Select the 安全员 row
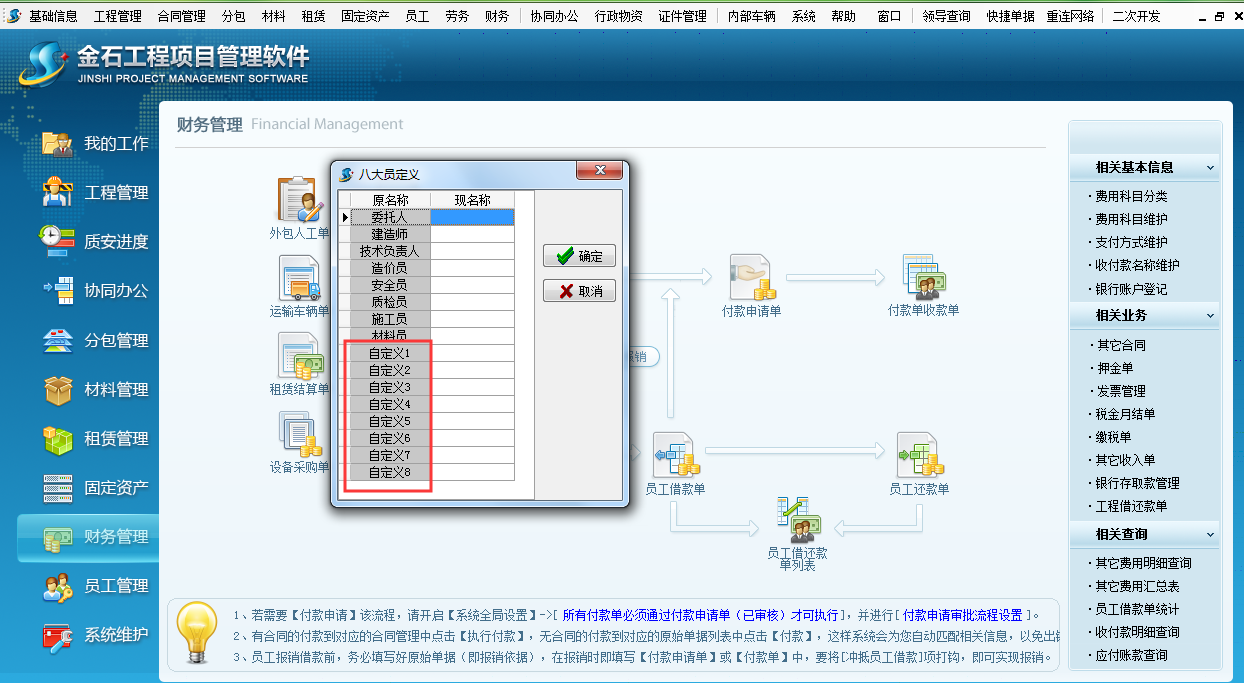 pyautogui.click(x=390, y=285)
